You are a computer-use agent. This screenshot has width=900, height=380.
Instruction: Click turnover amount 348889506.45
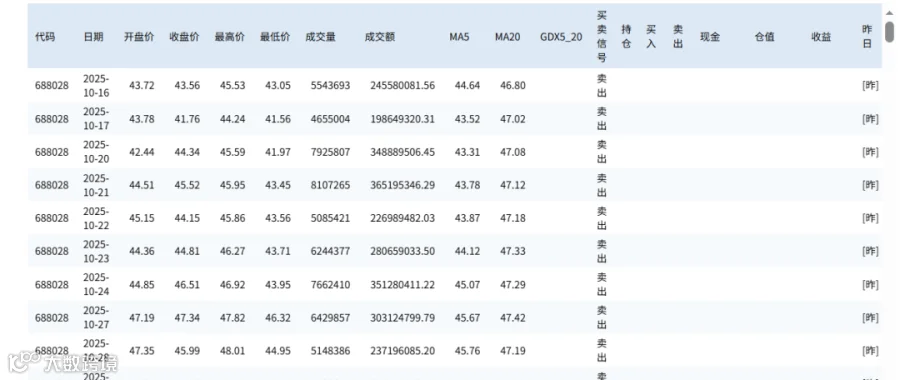point(402,152)
